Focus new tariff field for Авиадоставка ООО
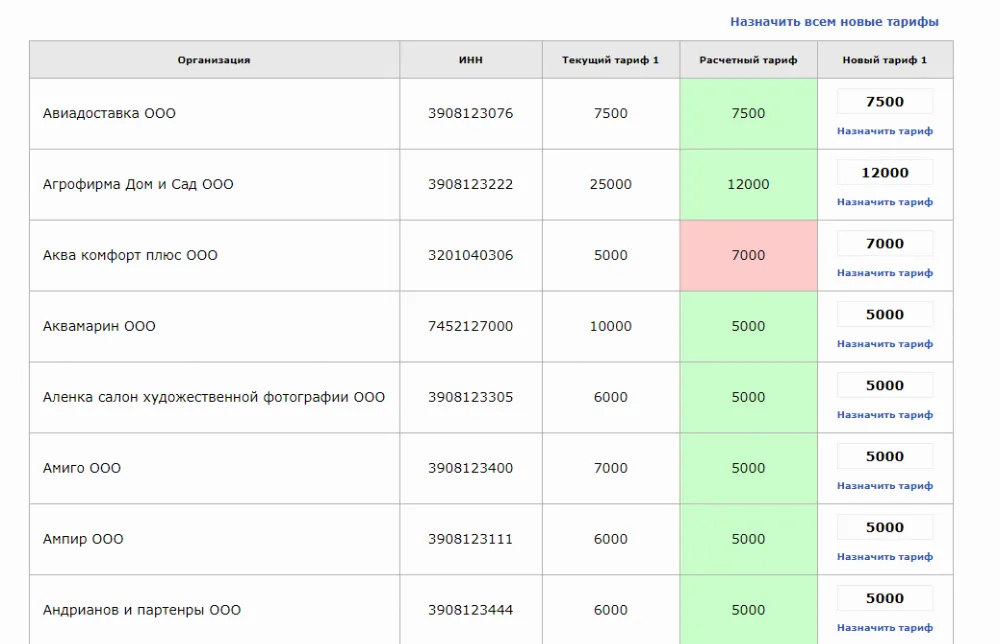The height and width of the screenshot is (644, 1000). [884, 102]
